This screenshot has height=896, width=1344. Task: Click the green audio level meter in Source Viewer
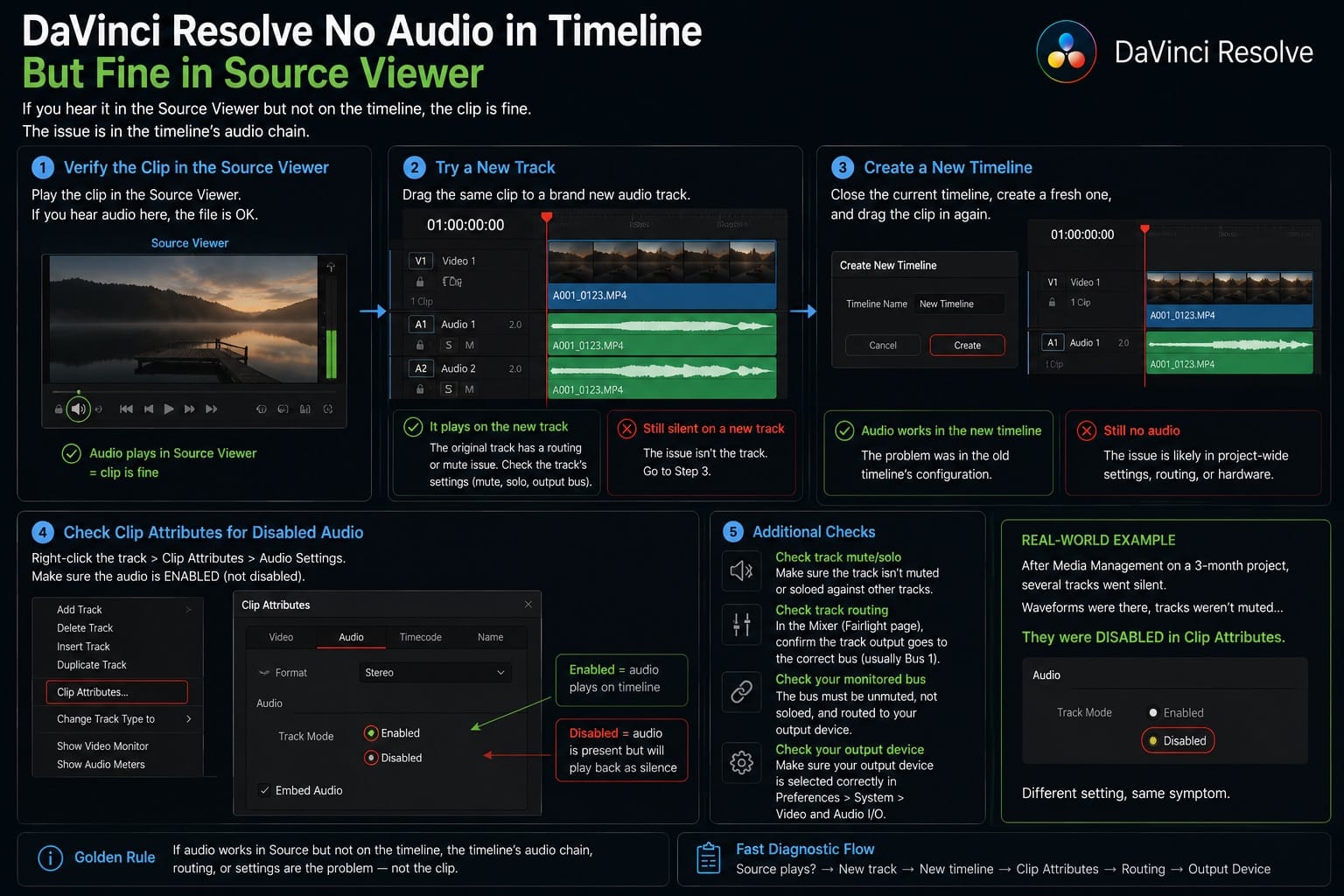(x=332, y=353)
